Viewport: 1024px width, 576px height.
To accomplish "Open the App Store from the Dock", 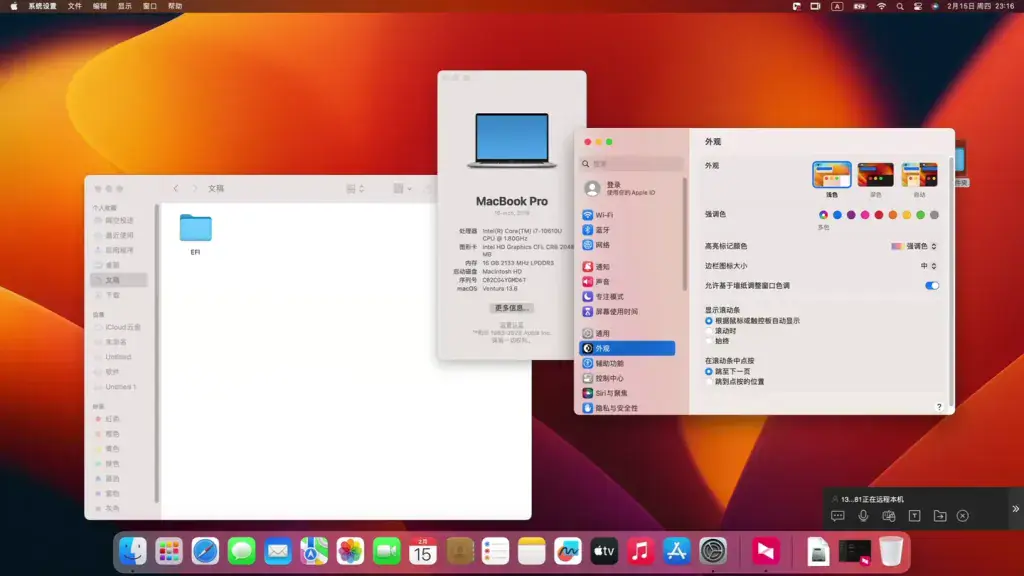I will point(677,551).
